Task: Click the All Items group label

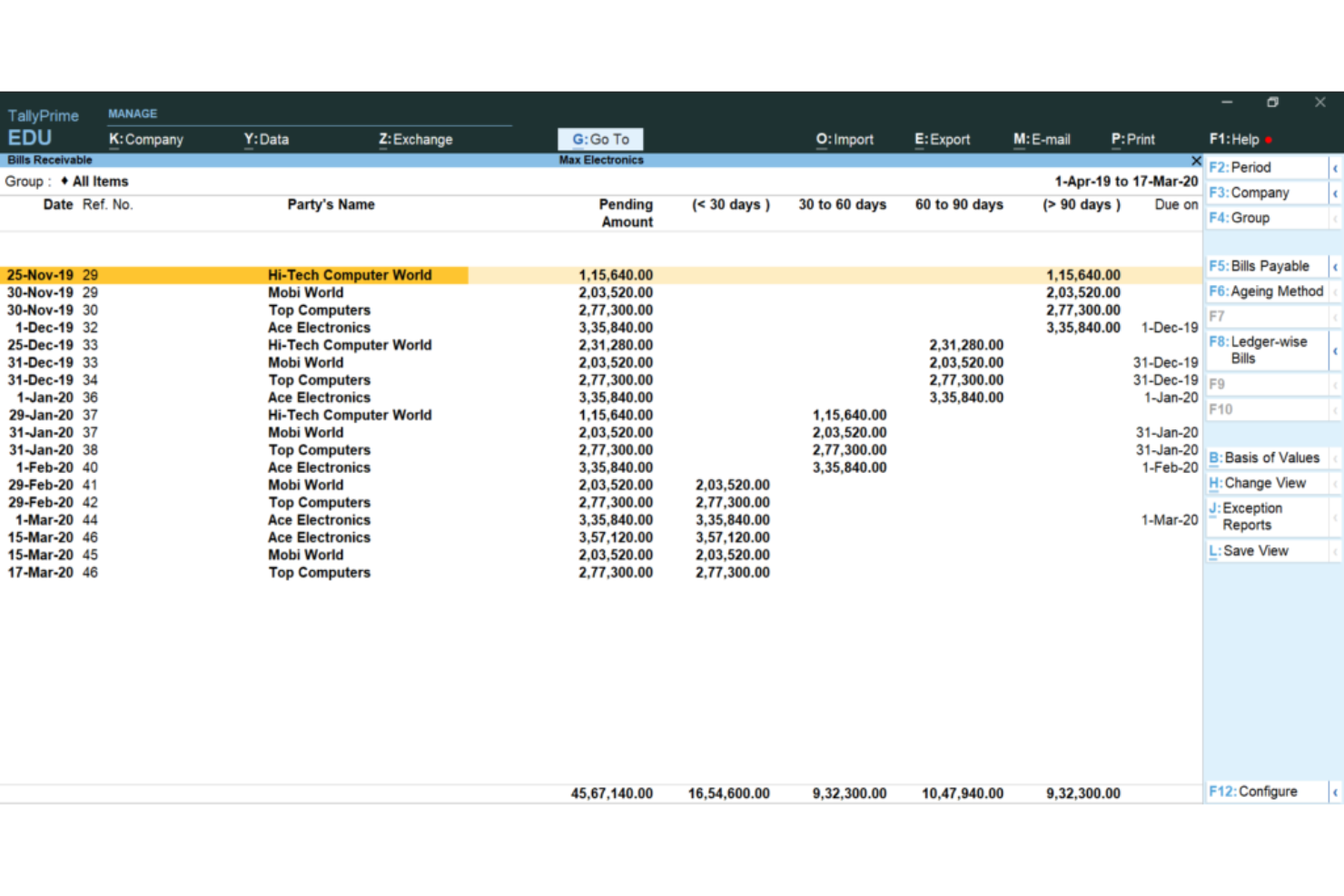Action: point(100,182)
